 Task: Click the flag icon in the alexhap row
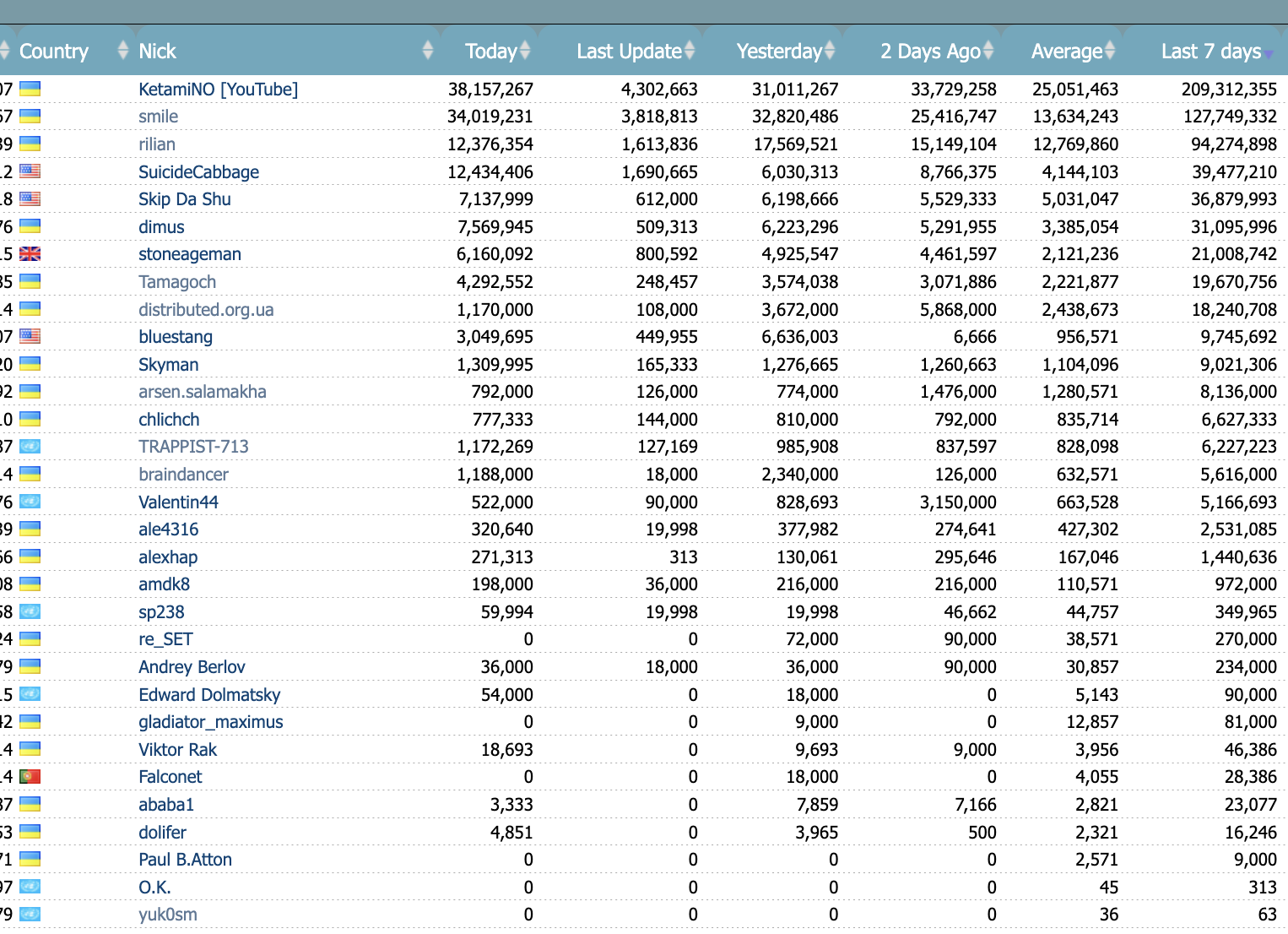tap(30, 557)
